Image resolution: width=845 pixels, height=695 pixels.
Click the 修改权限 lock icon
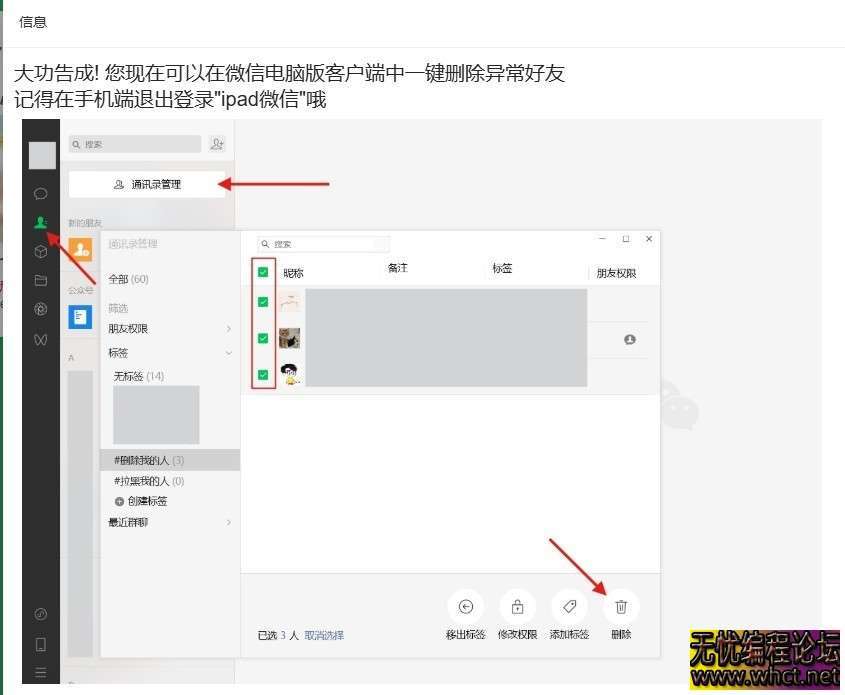coord(517,607)
